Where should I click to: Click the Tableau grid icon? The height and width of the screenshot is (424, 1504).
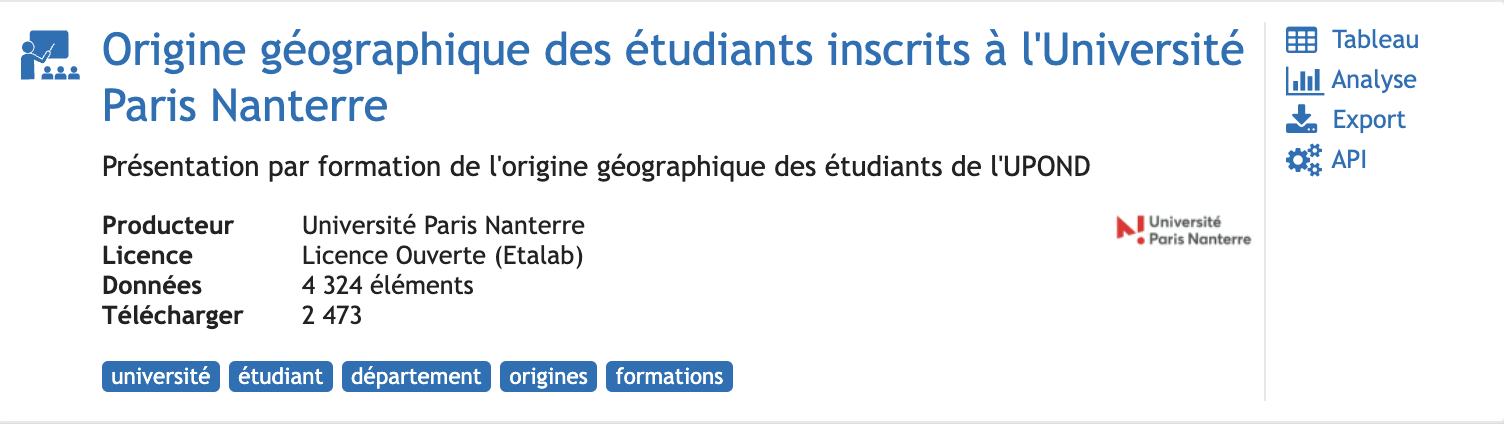tap(1301, 40)
